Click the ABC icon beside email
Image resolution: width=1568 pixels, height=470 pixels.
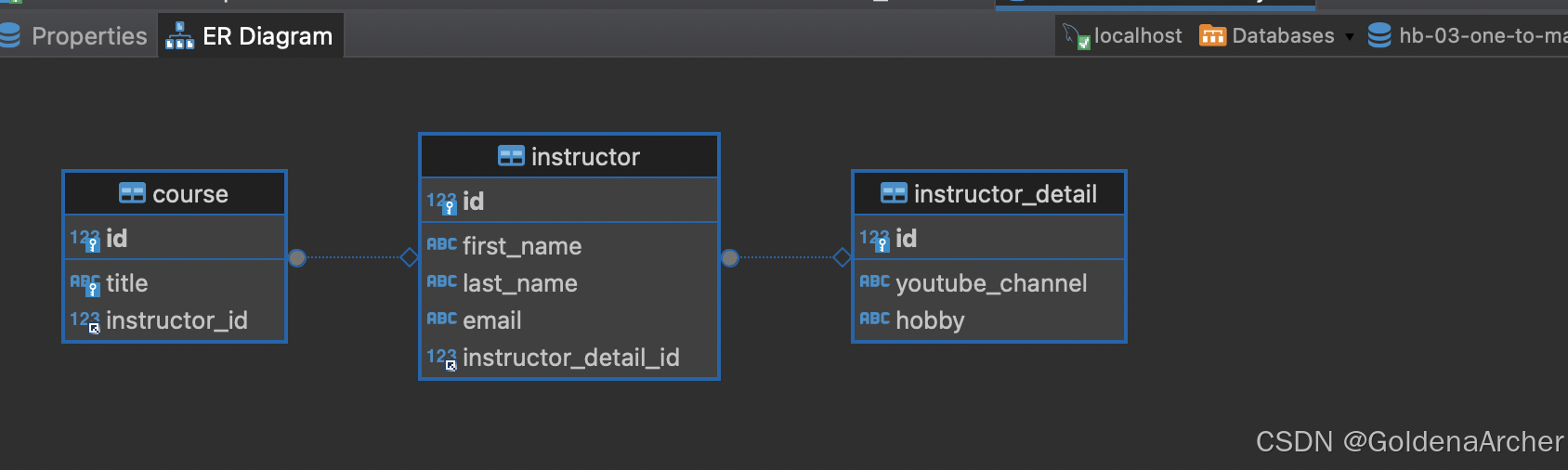[442, 319]
